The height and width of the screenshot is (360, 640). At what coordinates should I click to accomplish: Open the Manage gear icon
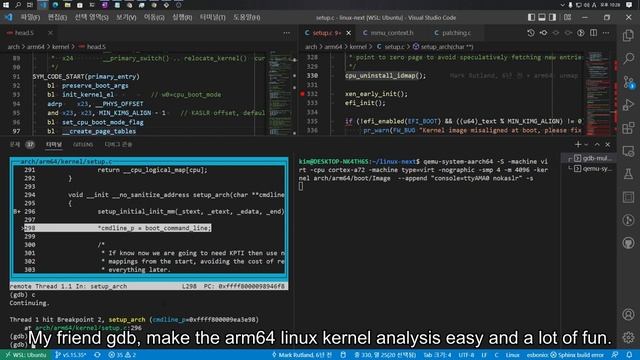pyautogui.click(x=628, y=337)
